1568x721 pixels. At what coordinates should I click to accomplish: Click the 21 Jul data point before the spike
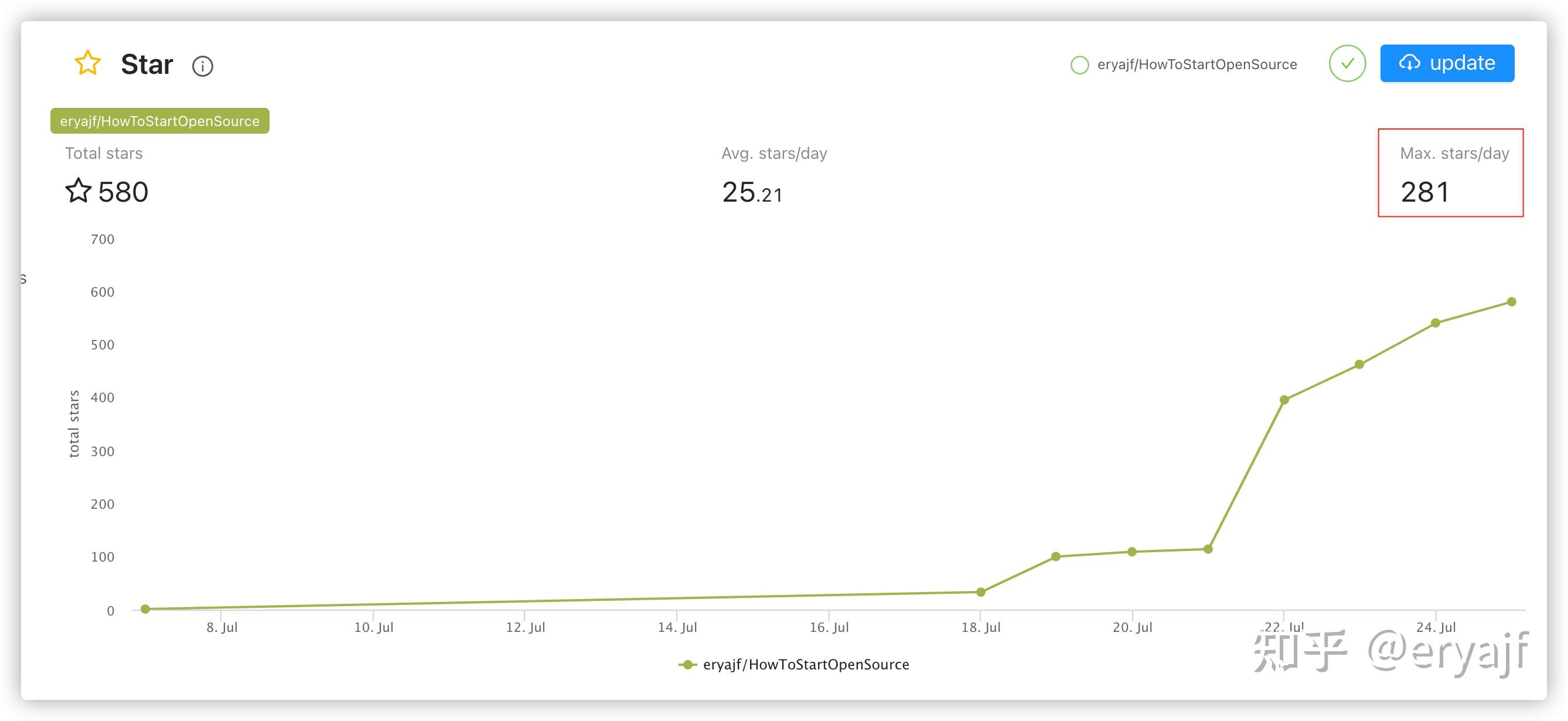1208,549
